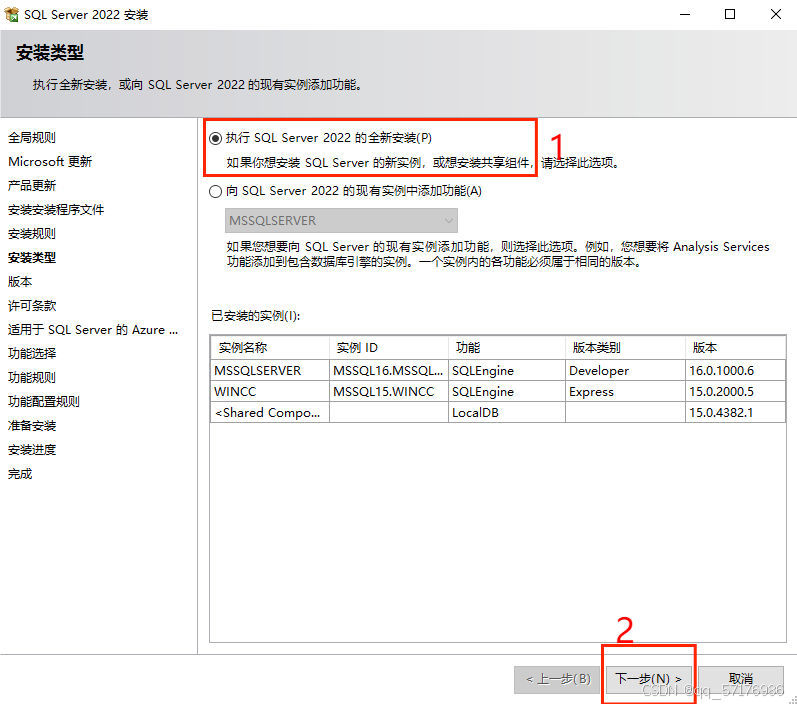Select 功能规则 step in sidebar

coord(32,378)
